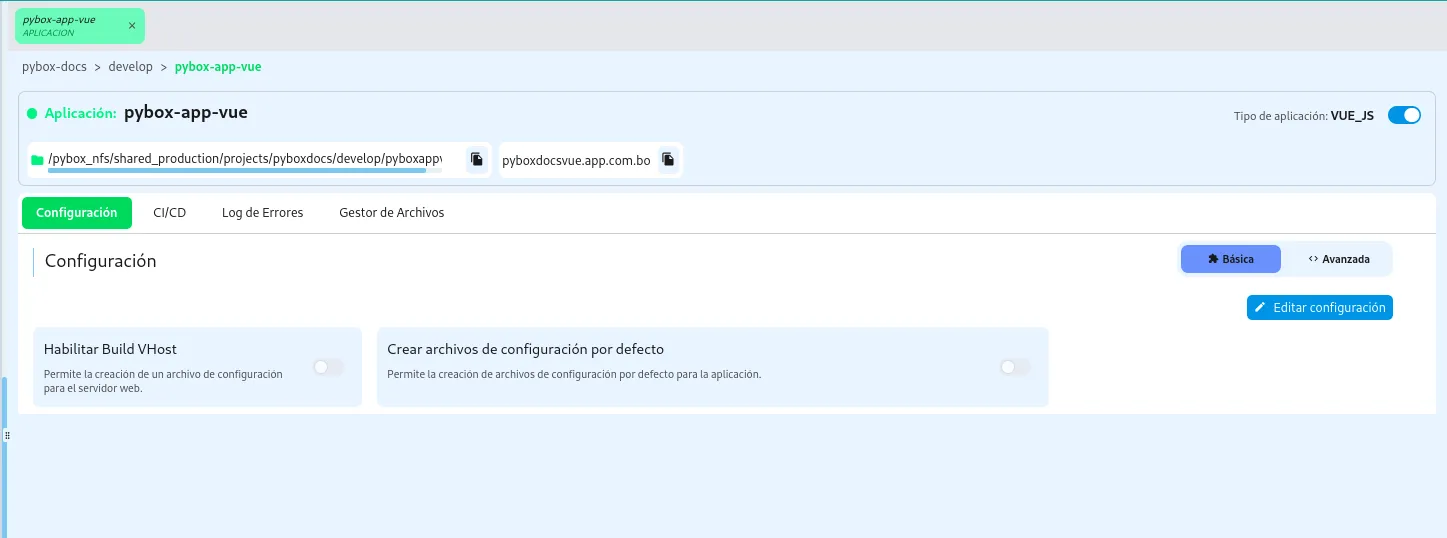Select Básica configuration mode
Viewport: 1447px width, 538px height.
click(1230, 259)
